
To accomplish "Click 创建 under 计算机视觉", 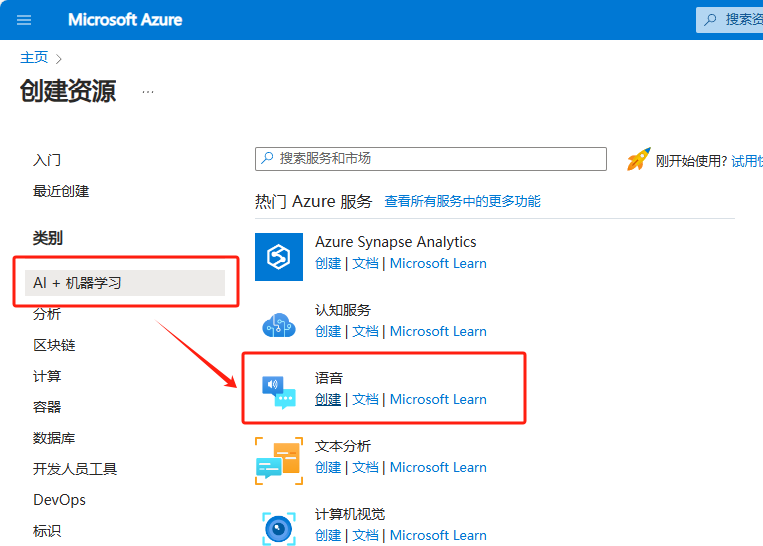I will click(328, 535).
